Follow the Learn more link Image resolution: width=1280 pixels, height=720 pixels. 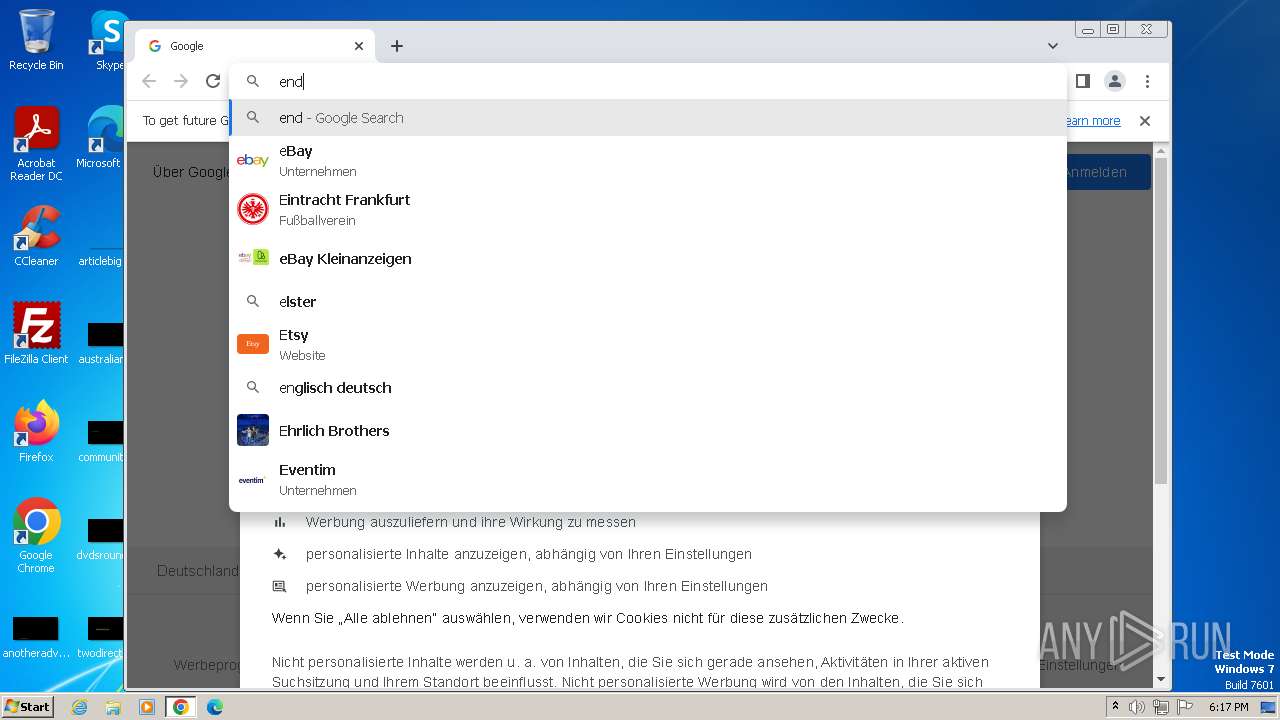(1092, 121)
